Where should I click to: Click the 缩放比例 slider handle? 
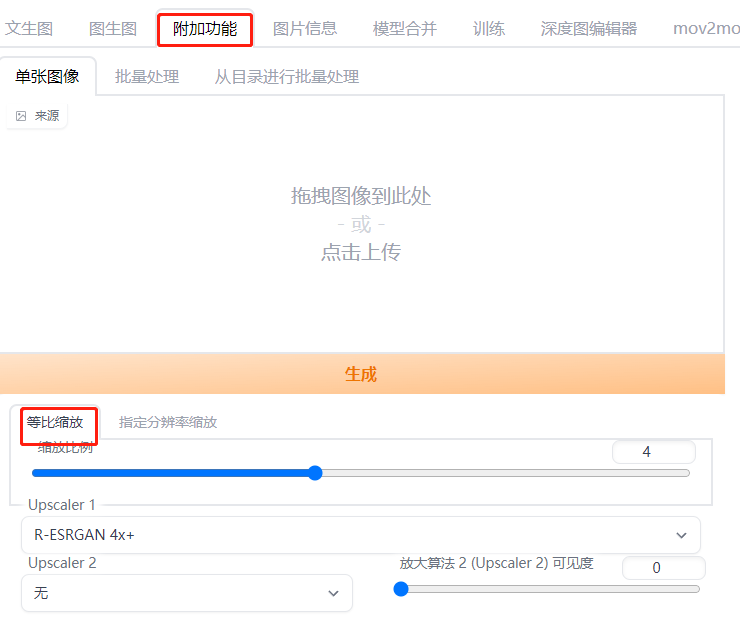315,473
